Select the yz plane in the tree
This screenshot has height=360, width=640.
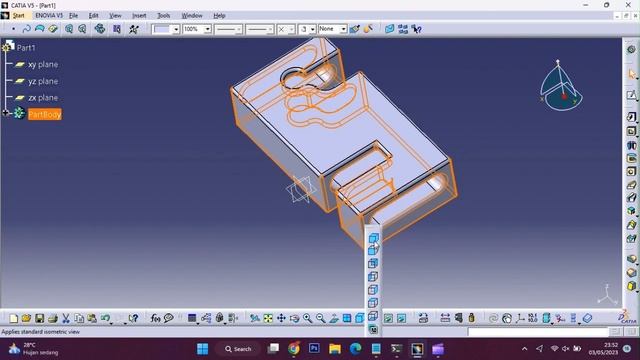tap(43, 81)
